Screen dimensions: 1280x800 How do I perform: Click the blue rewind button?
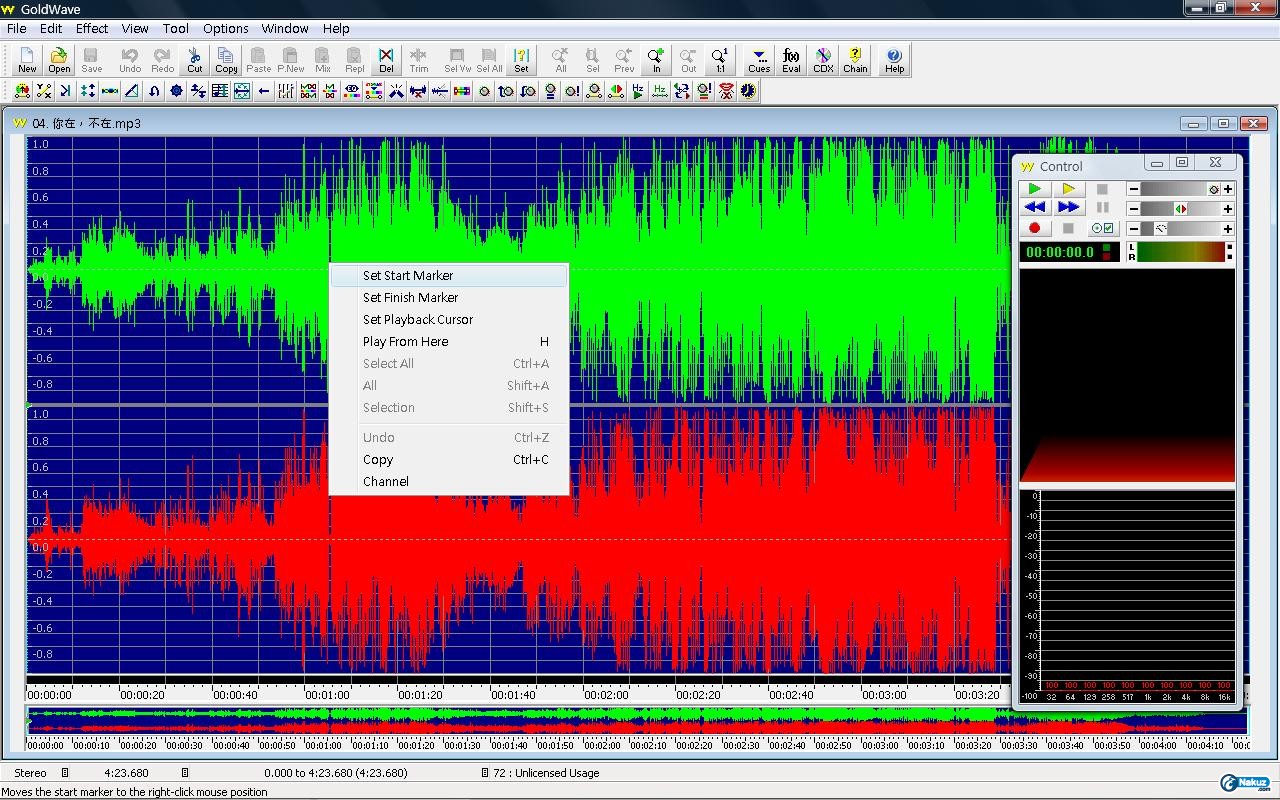coord(1035,207)
